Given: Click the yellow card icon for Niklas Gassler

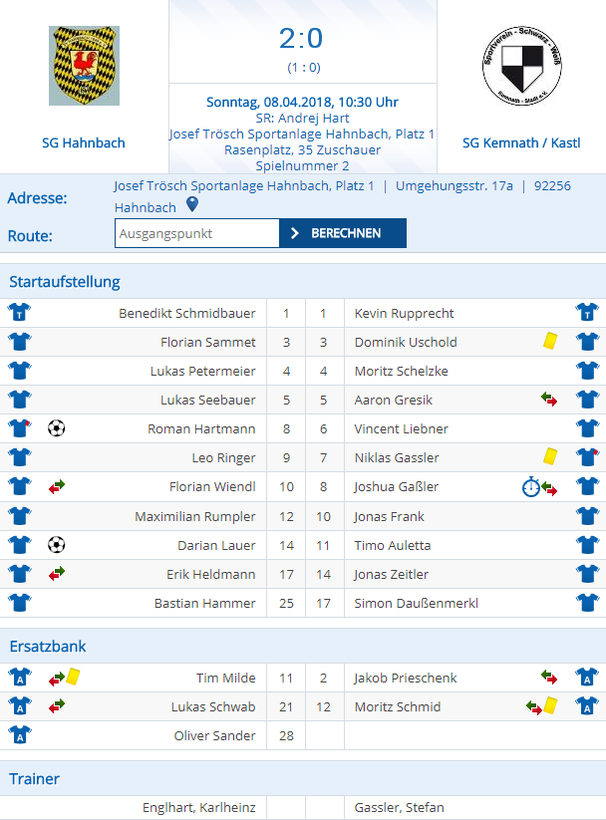Looking at the screenshot, I should coord(550,457).
